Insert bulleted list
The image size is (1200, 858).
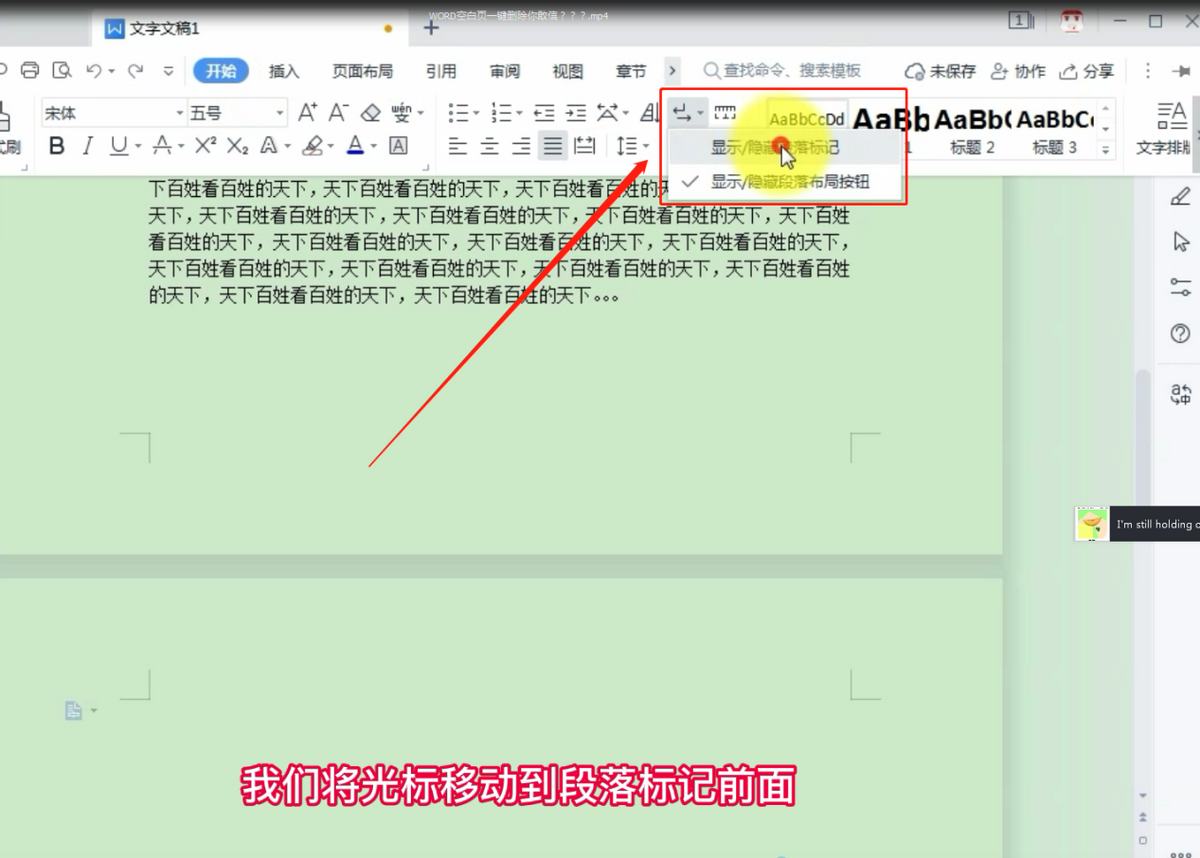(458, 112)
